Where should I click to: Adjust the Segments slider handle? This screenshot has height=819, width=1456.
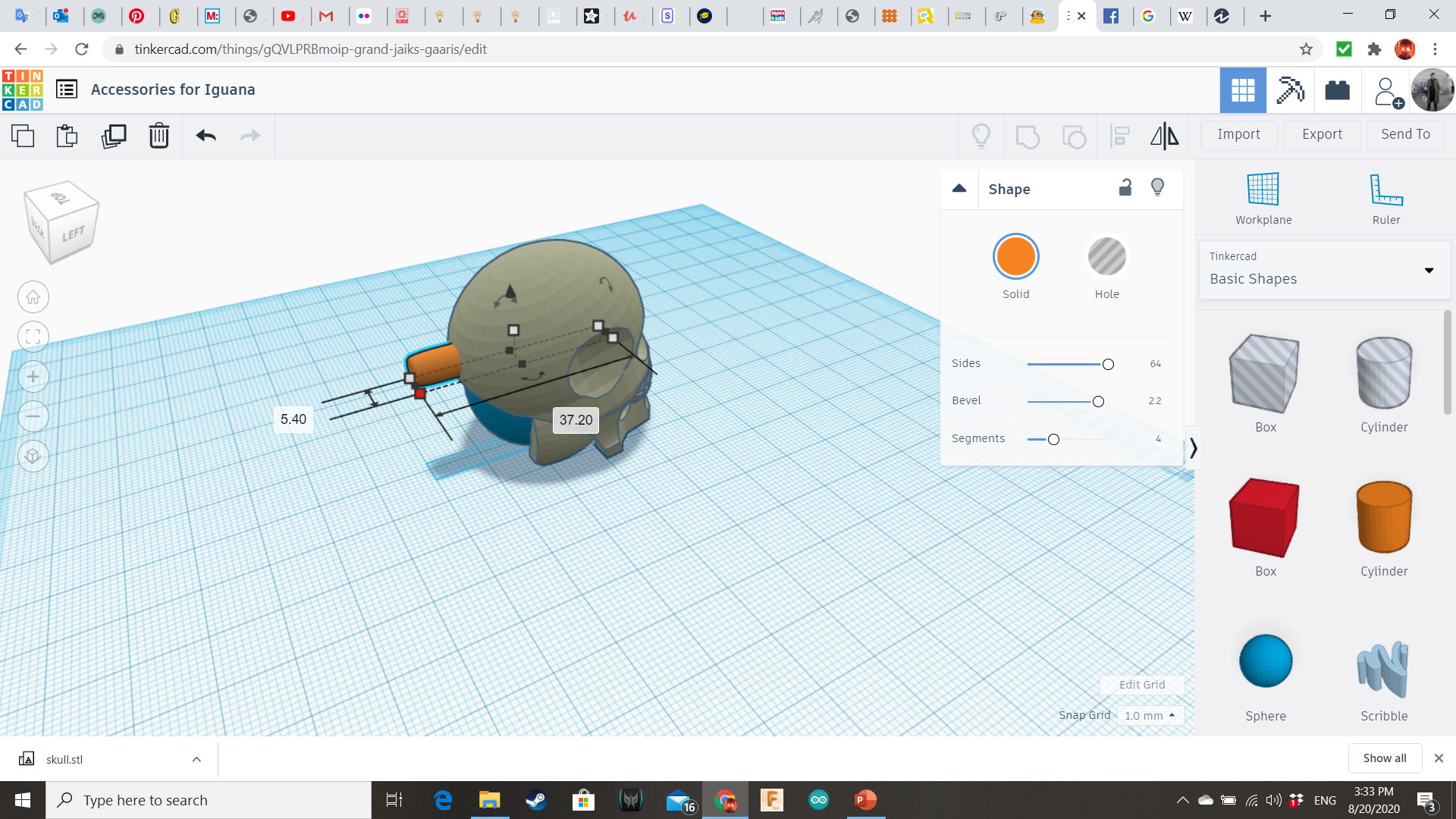(x=1053, y=440)
